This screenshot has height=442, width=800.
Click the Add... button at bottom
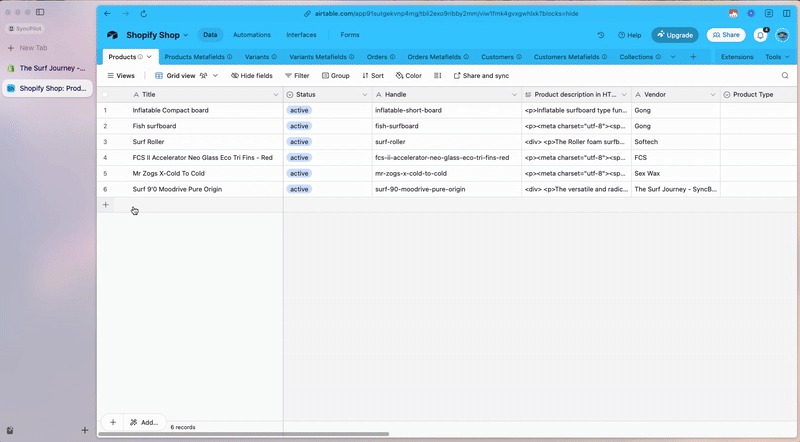(x=144, y=422)
